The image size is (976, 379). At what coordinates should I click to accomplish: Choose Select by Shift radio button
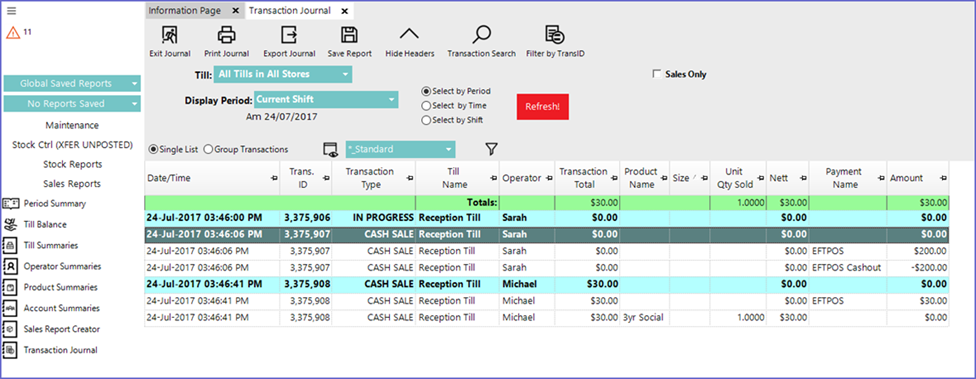coord(426,120)
